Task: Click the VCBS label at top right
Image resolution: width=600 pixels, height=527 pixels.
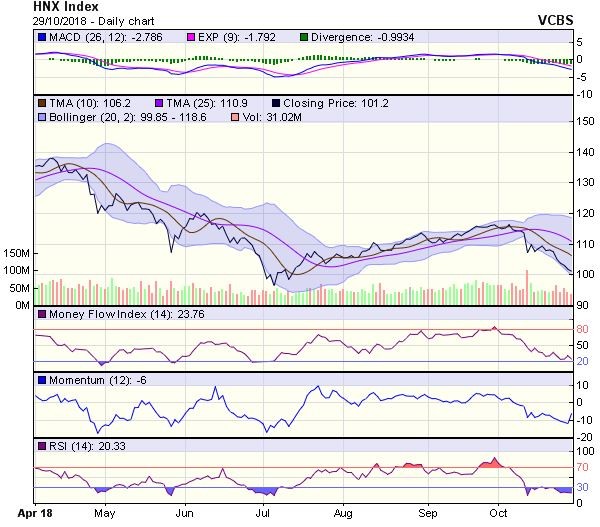Action: (x=572, y=19)
